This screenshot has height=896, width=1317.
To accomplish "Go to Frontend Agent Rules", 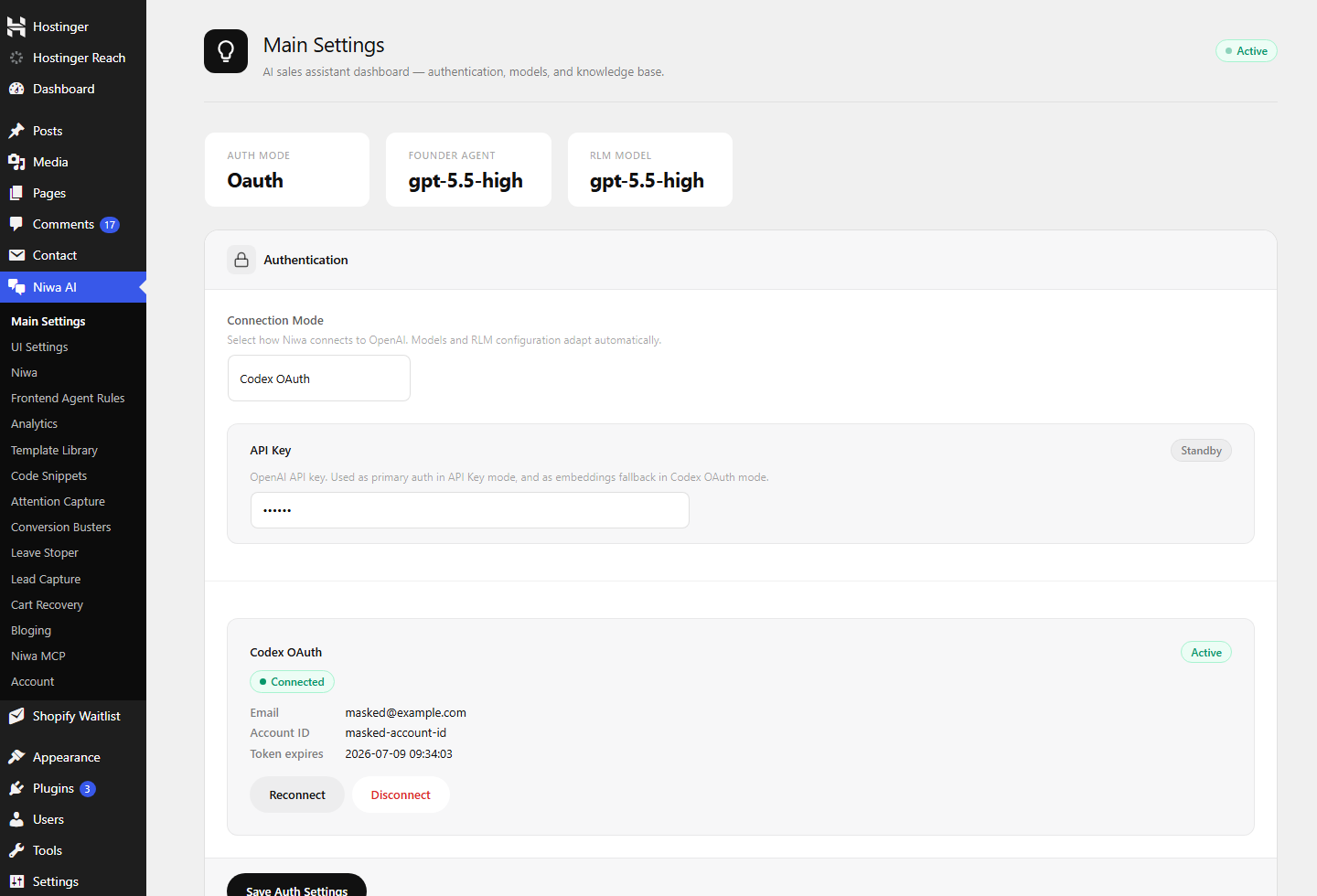I will pos(68,398).
